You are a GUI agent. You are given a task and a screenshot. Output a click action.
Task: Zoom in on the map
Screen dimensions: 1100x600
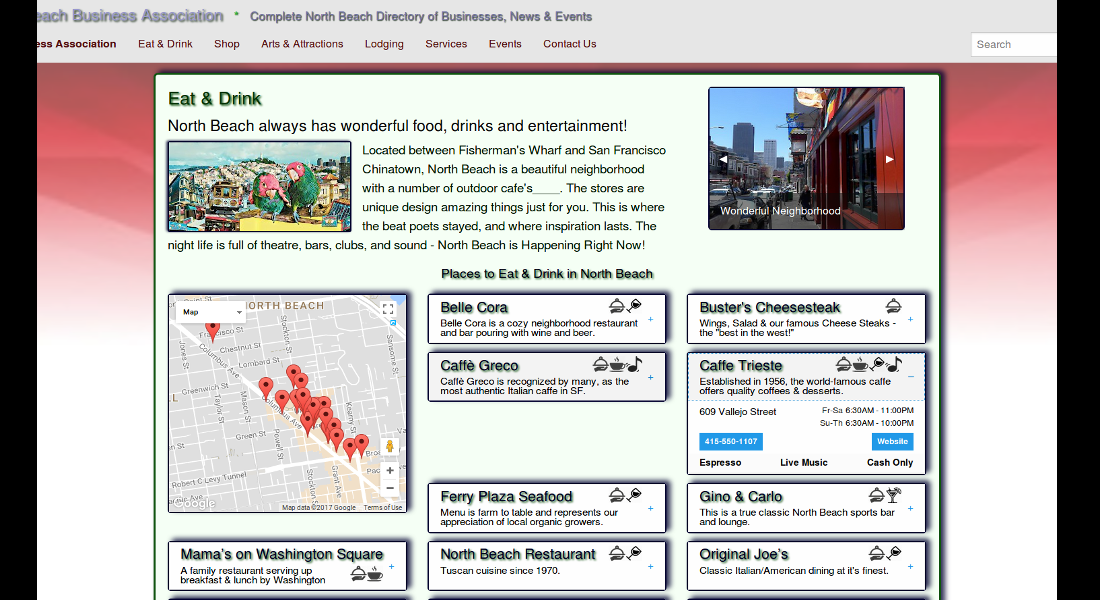pos(390,470)
